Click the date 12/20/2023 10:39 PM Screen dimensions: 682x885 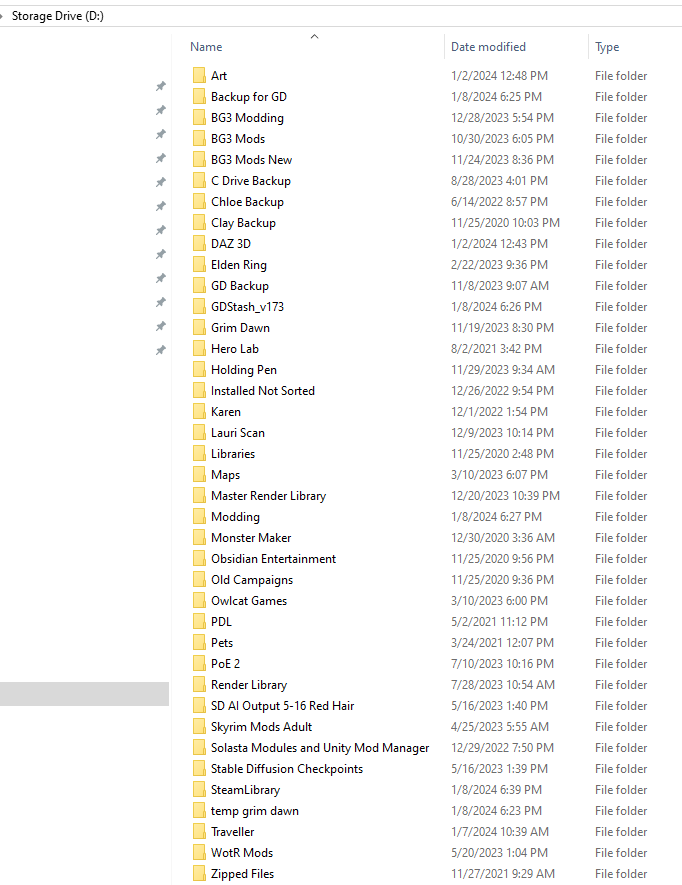[x=505, y=496]
